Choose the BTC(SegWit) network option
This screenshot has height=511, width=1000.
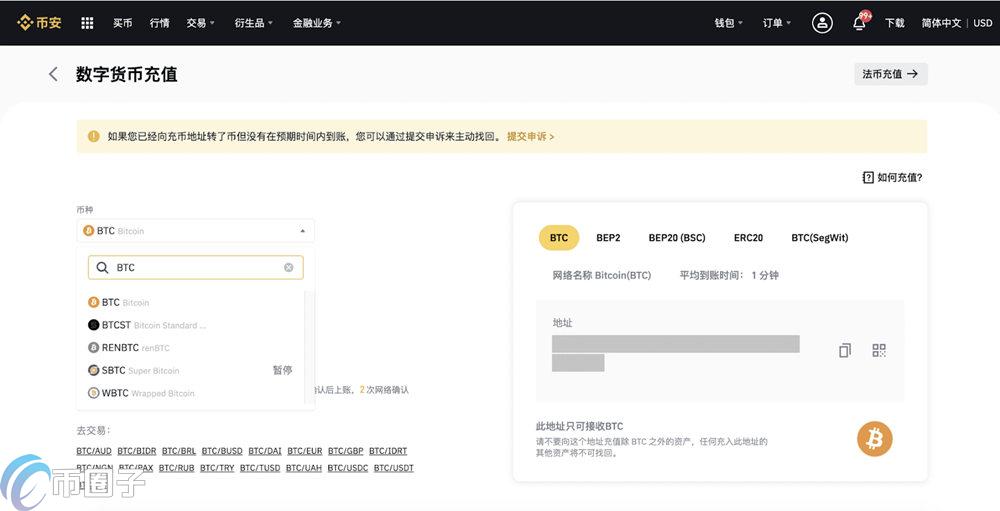pos(819,238)
